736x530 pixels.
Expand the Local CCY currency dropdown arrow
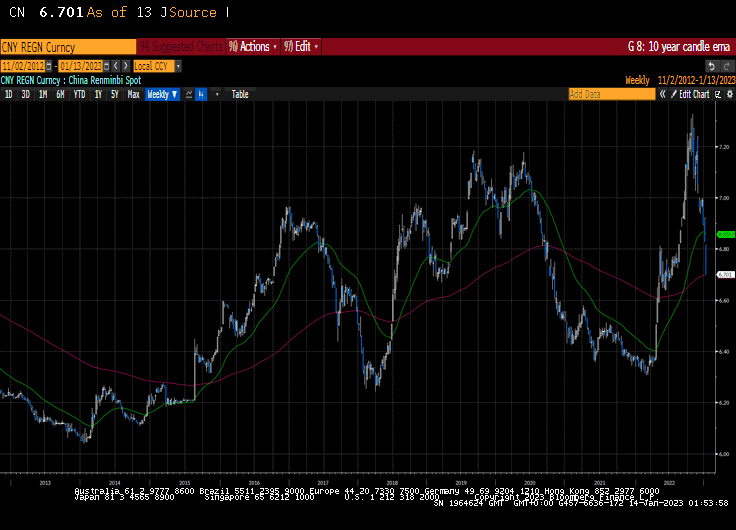coord(178,66)
